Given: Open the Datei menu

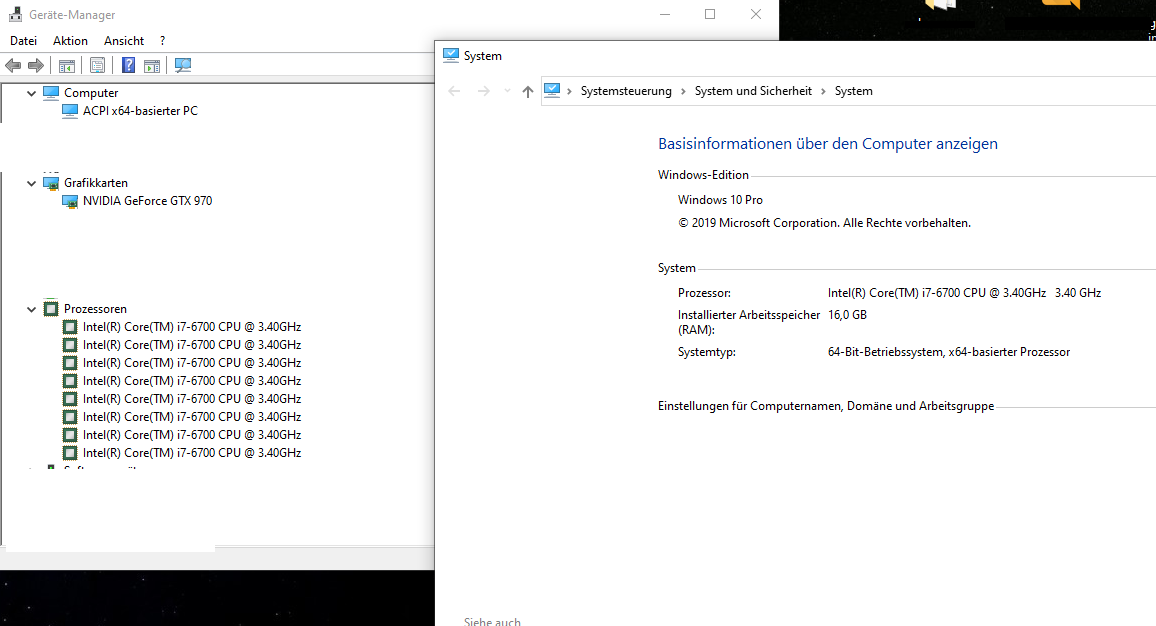Looking at the screenshot, I should point(23,41).
